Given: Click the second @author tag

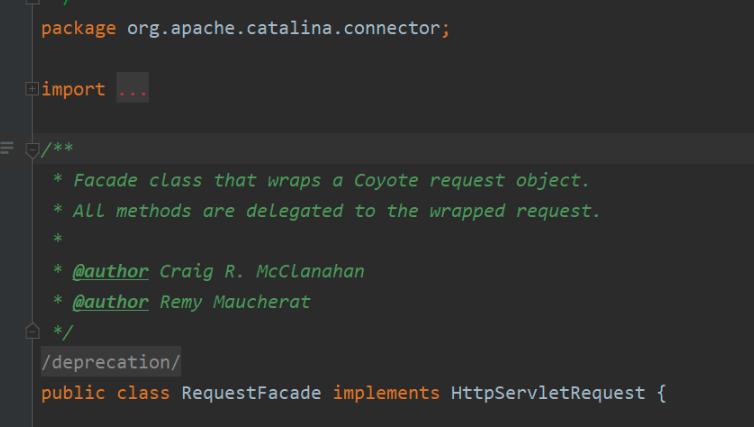Looking at the screenshot, I should [x=110, y=301].
